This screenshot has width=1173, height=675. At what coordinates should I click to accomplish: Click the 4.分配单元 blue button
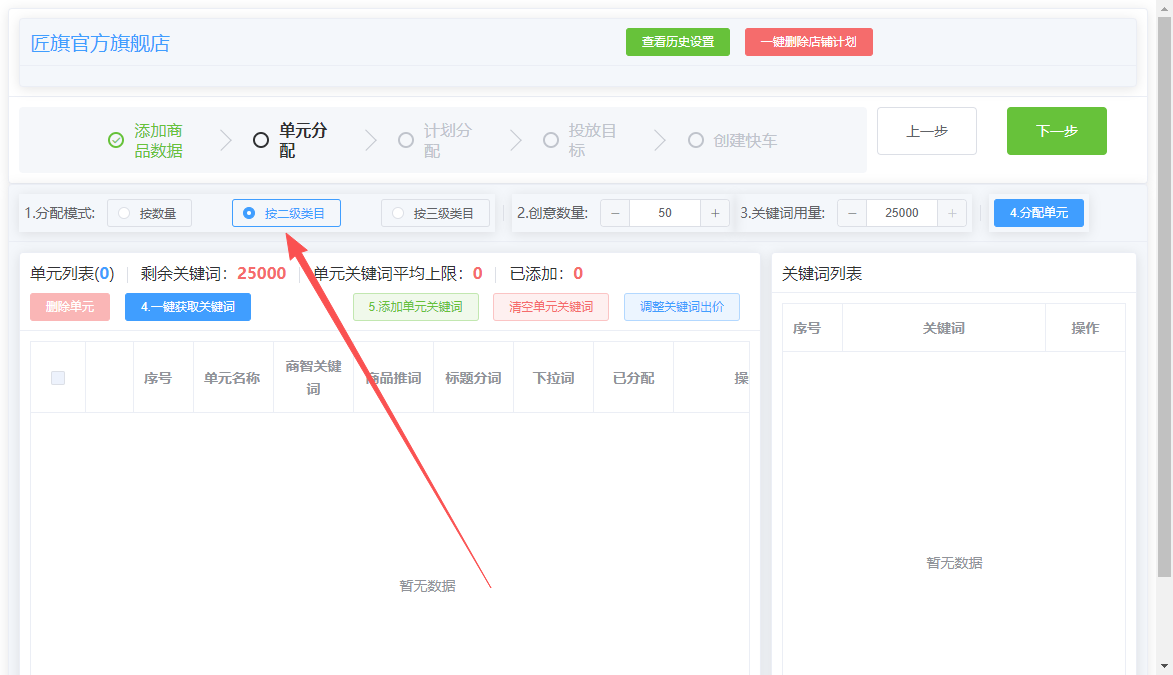click(1038, 213)
